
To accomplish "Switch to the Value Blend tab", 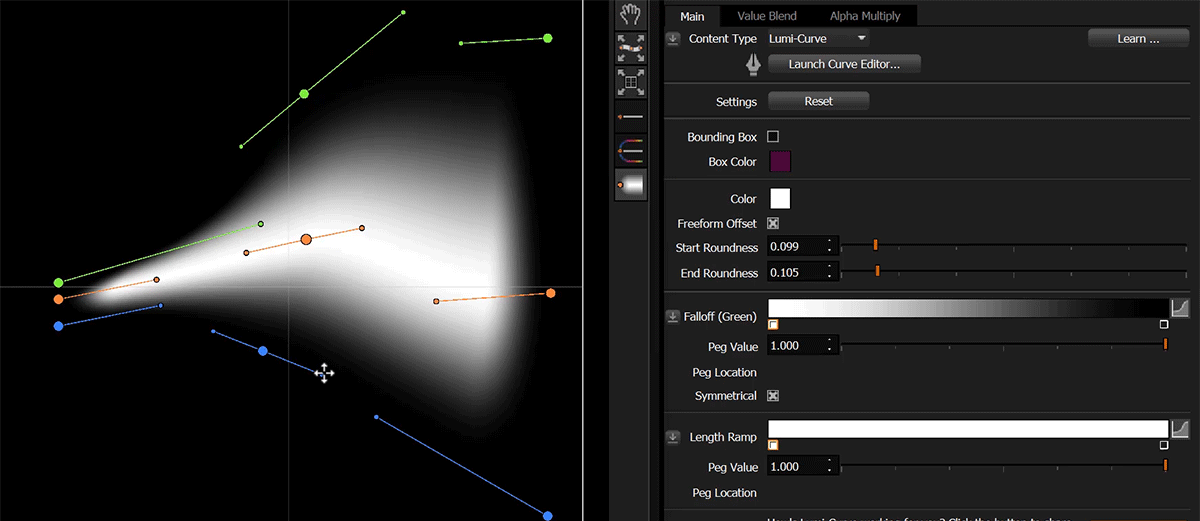I will [767, 16].
